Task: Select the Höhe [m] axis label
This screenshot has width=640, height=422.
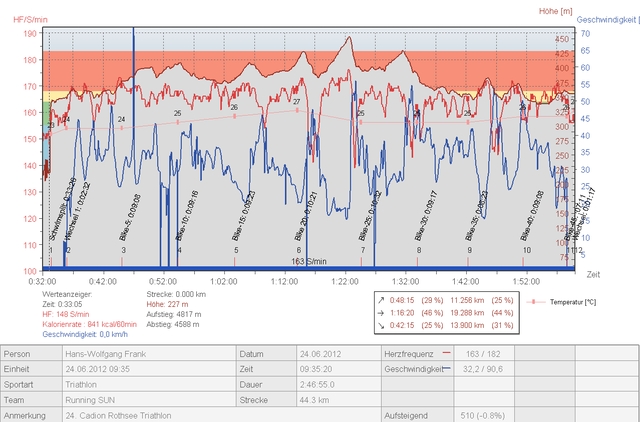Action: [x=555, y=10]
